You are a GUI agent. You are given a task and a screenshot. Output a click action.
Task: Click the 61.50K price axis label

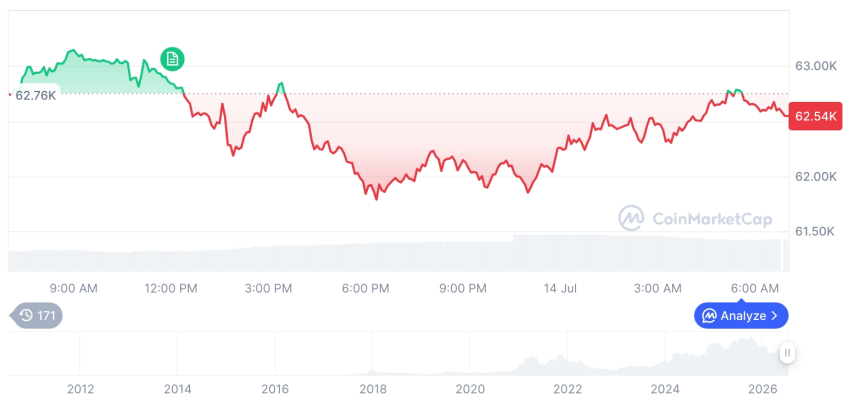coord(814,232)
